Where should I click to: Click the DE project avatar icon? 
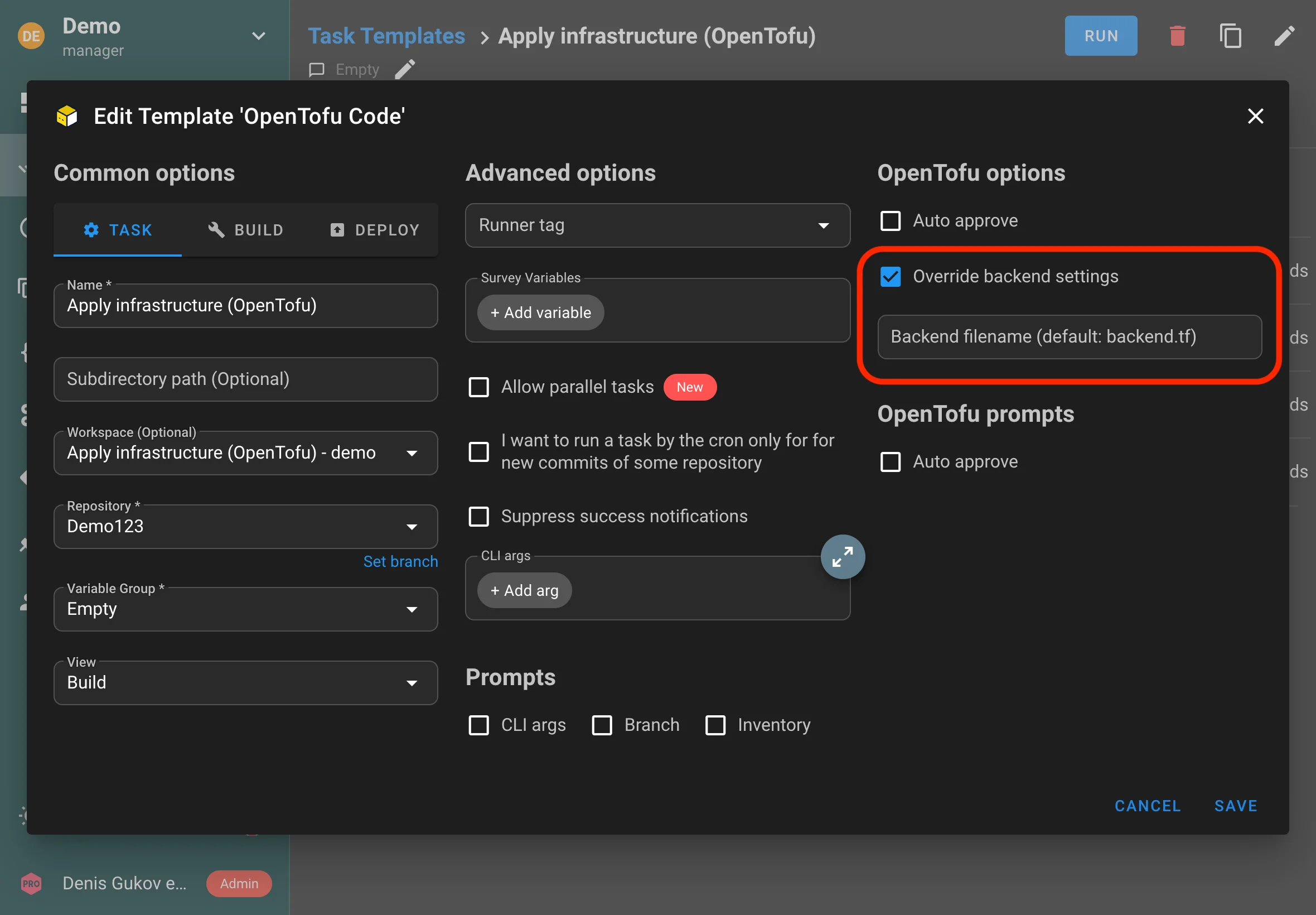[x=31, y=36]
